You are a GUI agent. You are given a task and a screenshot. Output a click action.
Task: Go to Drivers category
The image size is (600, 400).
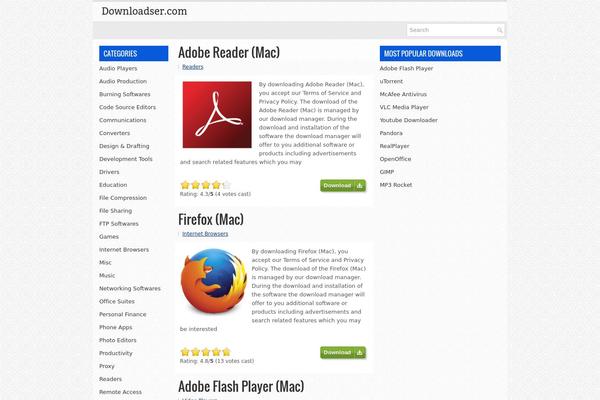pos(109,172)
